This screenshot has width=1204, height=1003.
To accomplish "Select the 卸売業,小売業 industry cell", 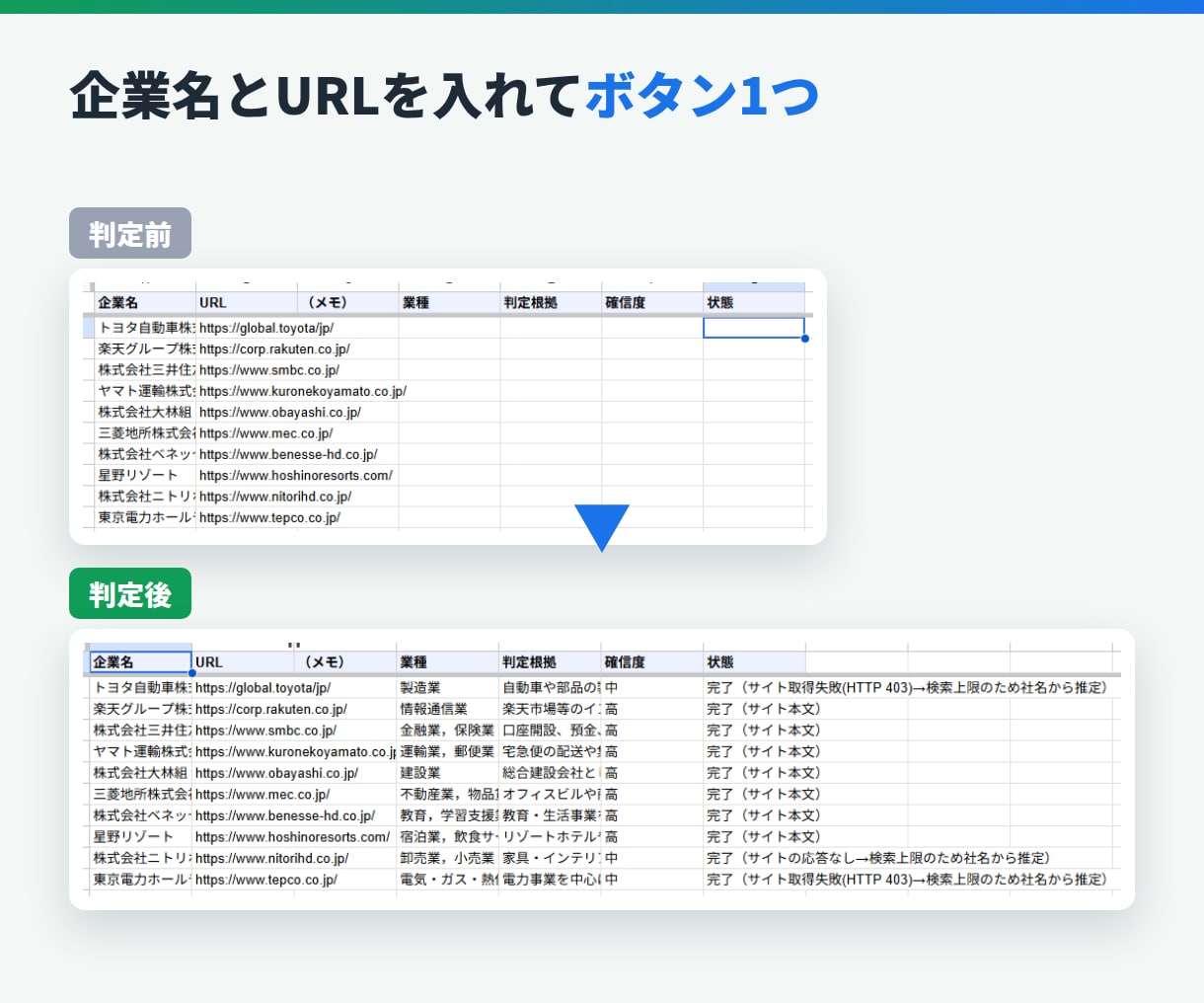I will (447, 858).
